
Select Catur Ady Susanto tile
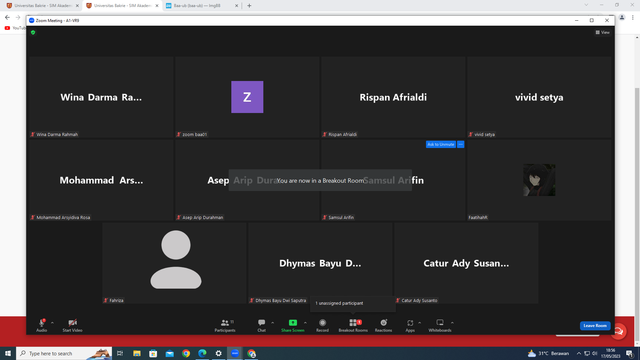(466, 263)
